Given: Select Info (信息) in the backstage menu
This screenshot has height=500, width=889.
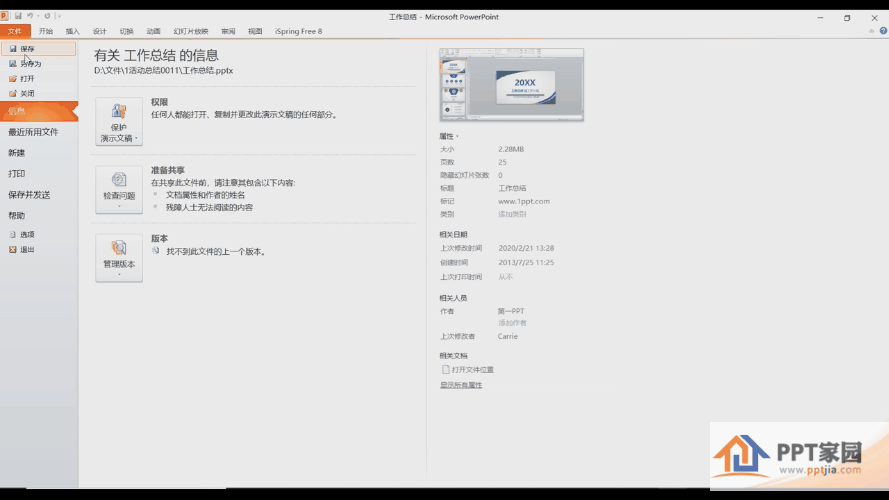Looking at the screenshot, I should point(39,111).
